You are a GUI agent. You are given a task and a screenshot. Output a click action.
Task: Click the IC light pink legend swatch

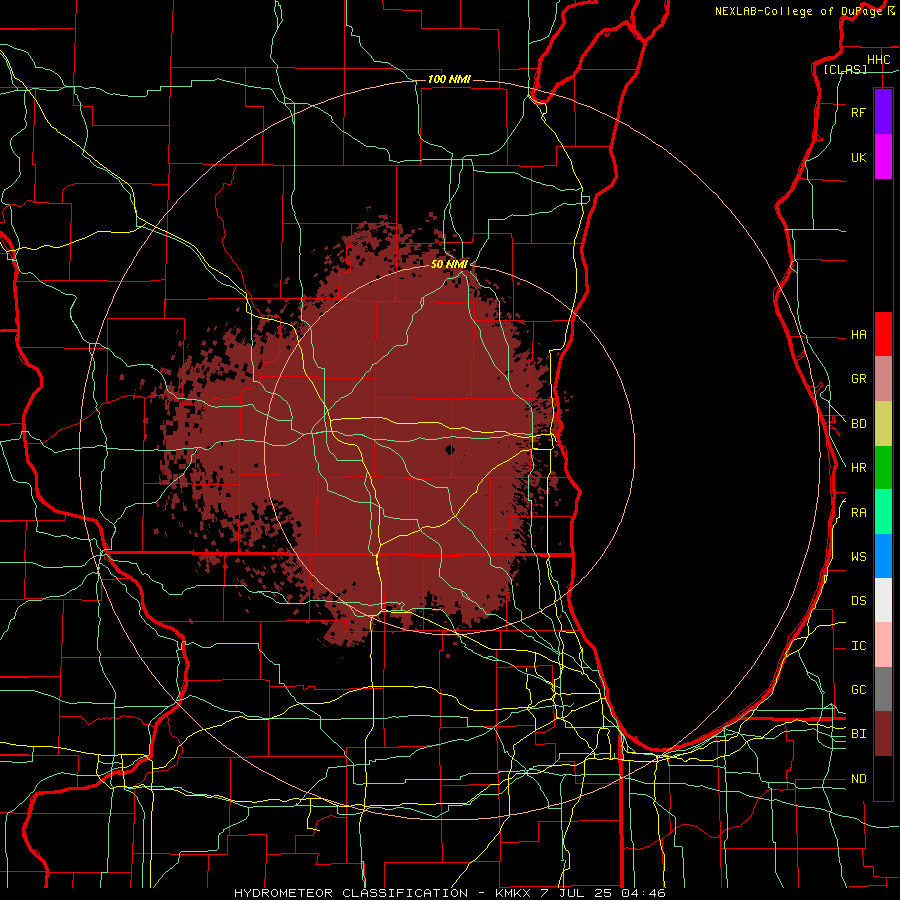click(883, 645)
